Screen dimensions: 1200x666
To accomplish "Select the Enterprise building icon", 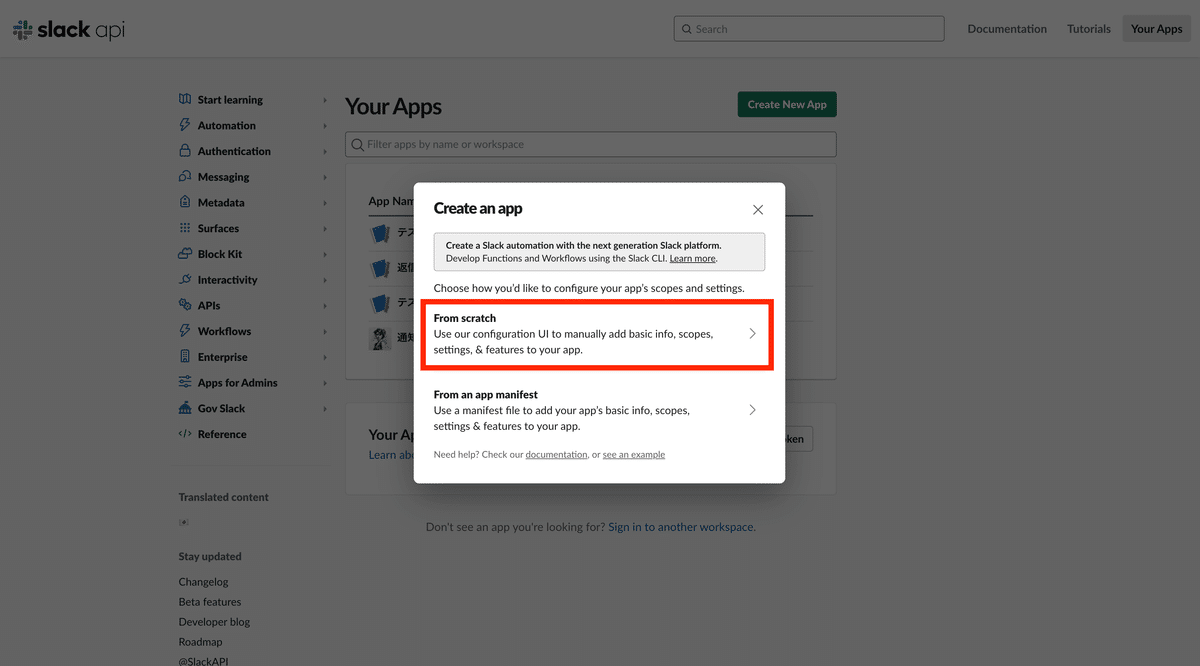I will point(185,356).
